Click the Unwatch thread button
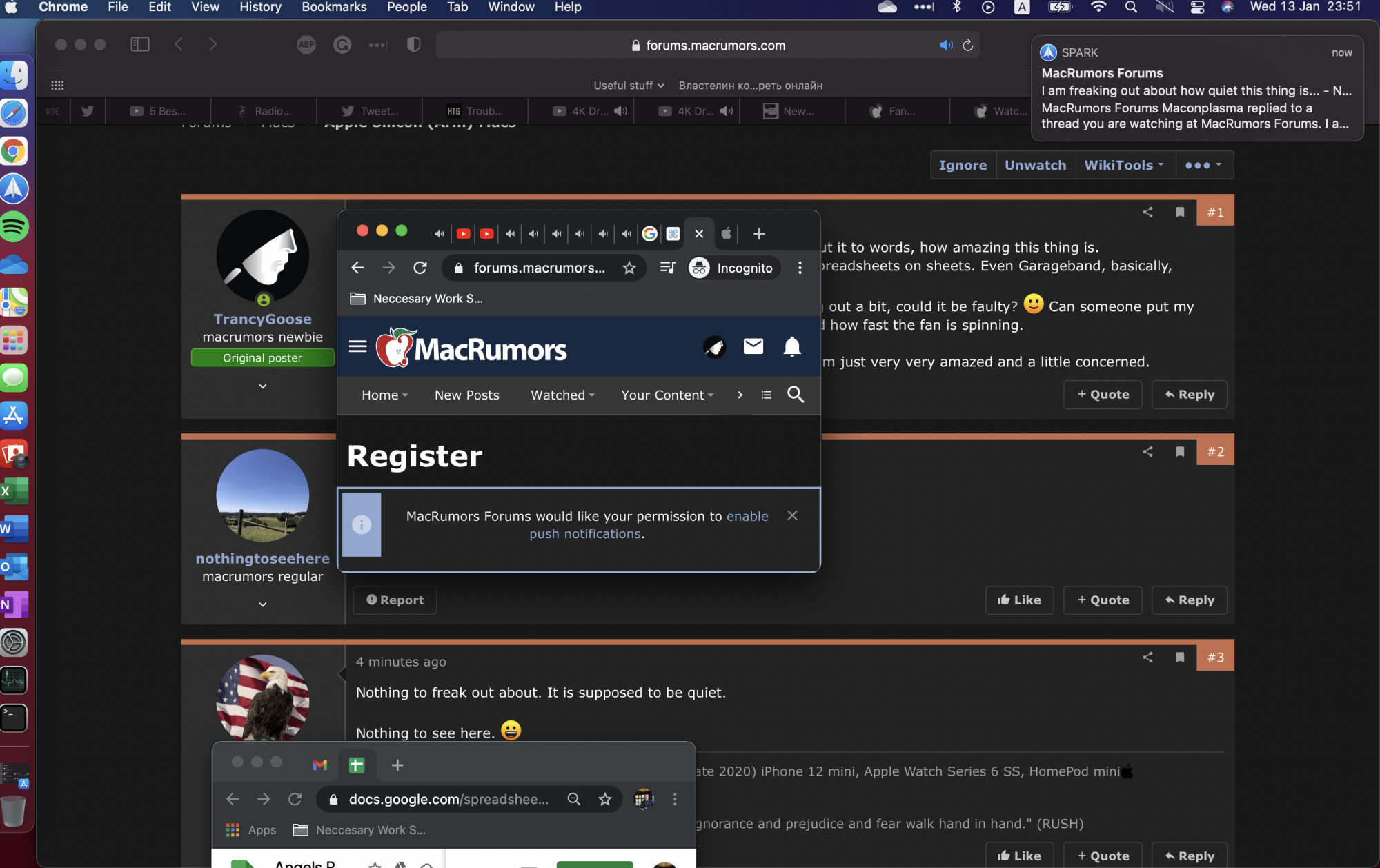 (x=1036, y=165)
